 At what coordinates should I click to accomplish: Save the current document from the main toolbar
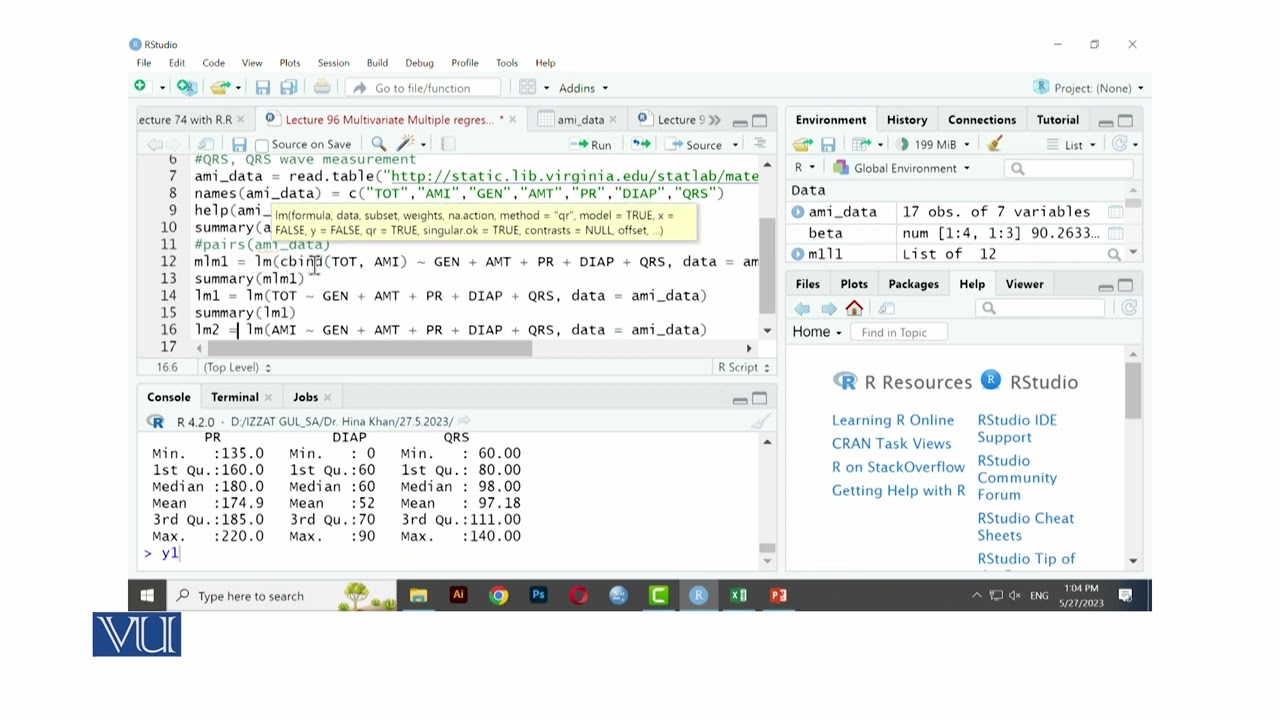[x=263, y=88]
